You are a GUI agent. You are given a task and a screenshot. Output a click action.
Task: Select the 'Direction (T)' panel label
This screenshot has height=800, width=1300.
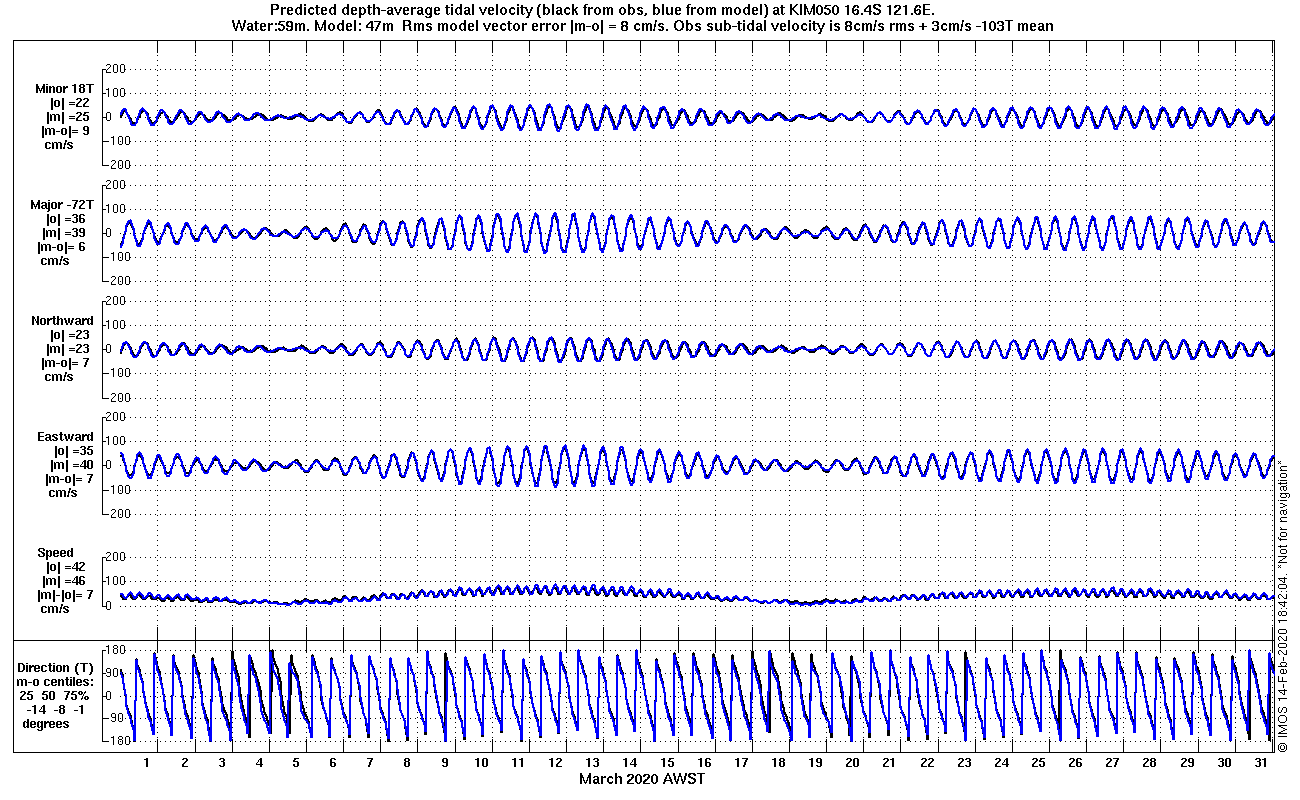[x=57, y=667]
